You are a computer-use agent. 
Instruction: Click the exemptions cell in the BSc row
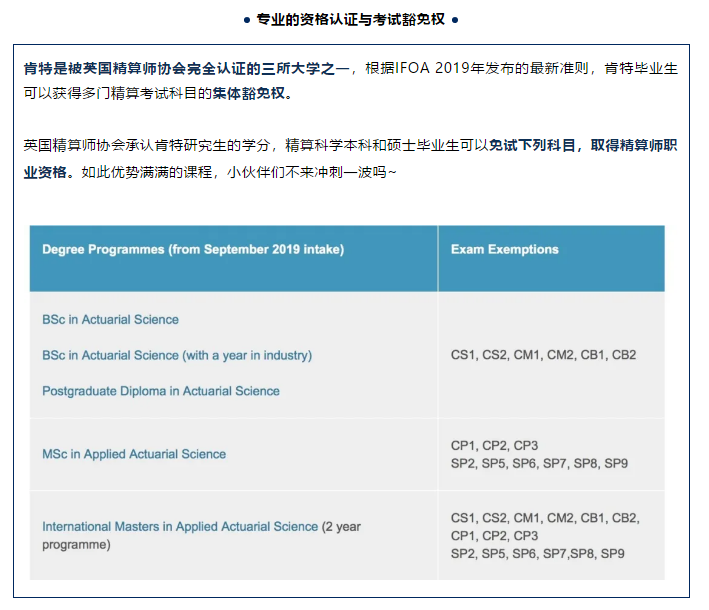coord(543,355)
